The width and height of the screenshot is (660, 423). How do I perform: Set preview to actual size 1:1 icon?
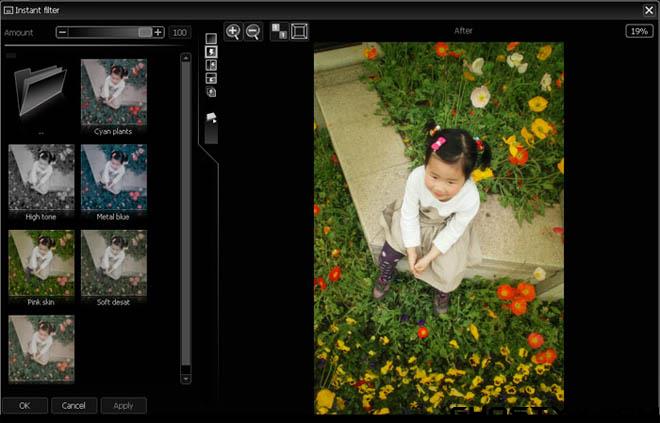click(279, 32)
